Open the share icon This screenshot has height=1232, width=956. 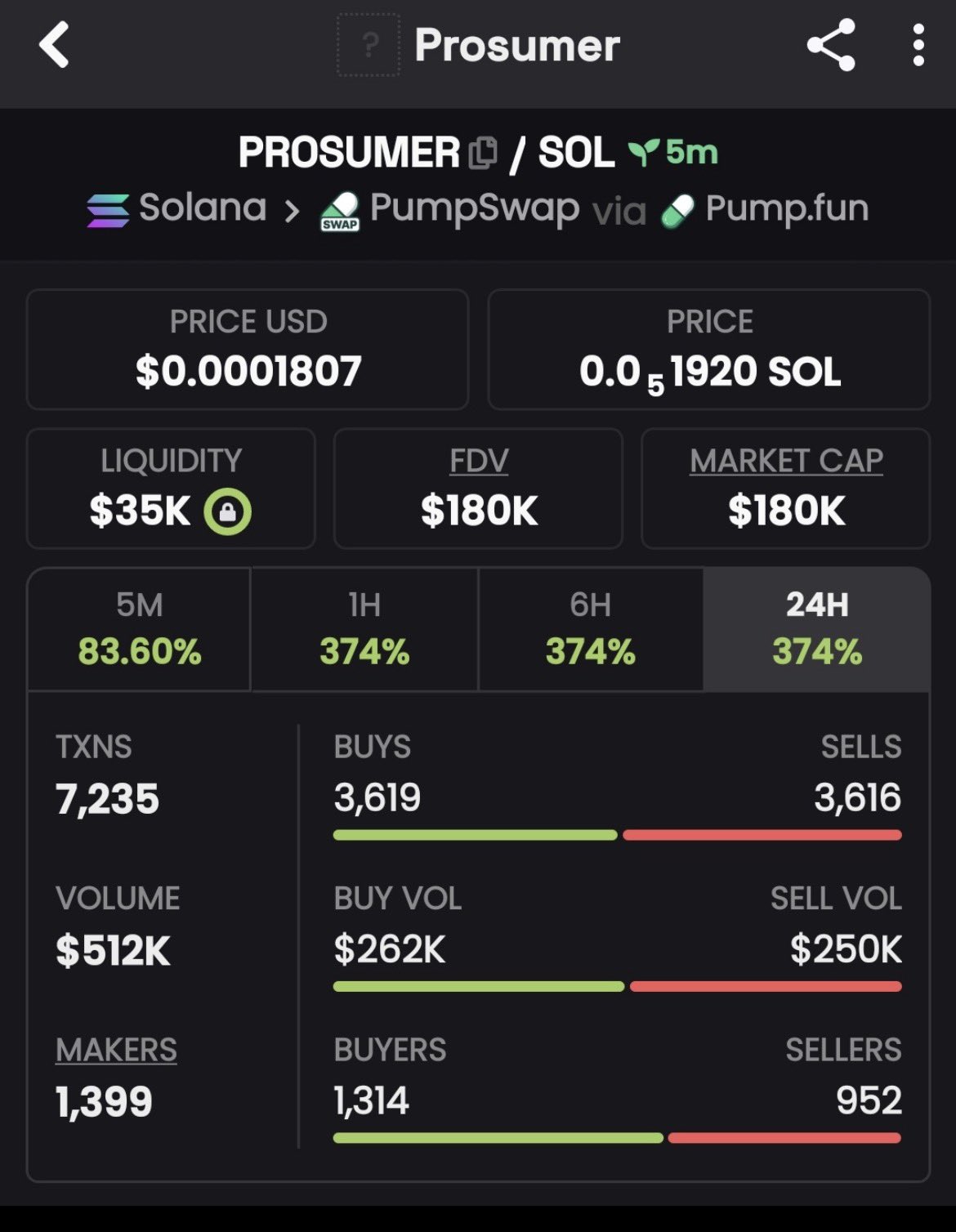(x=830, y=45)
